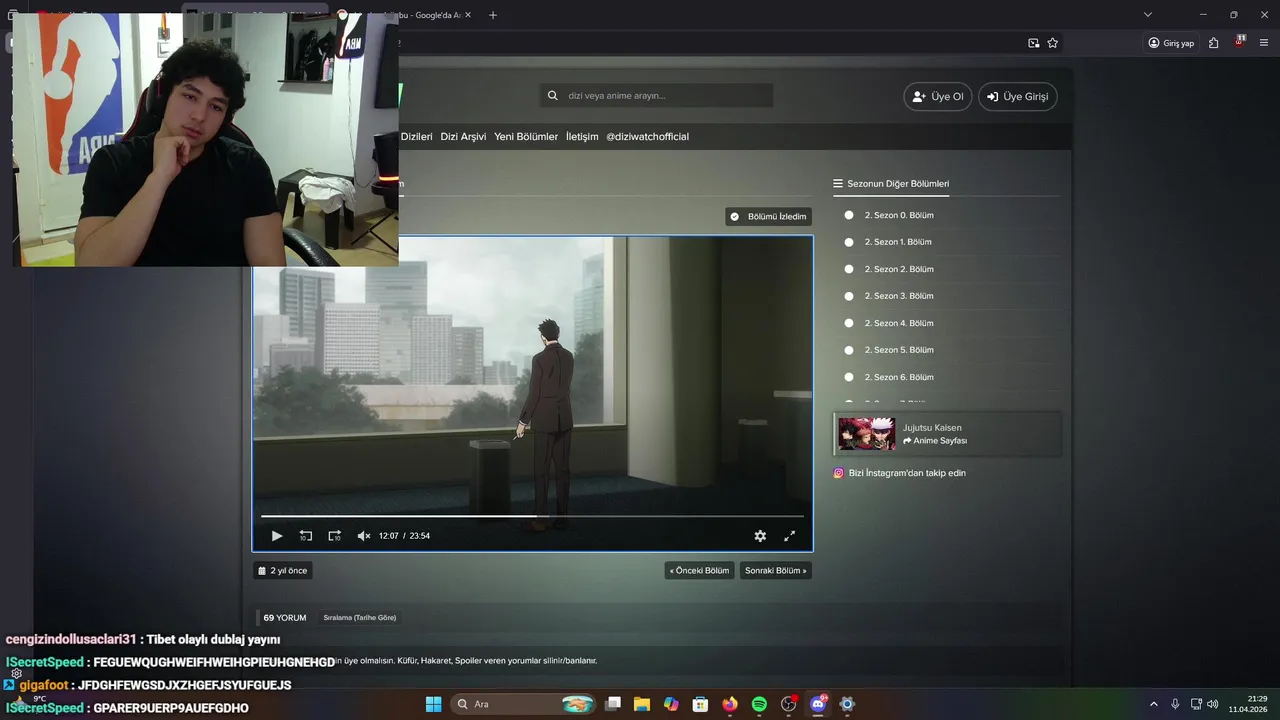Rewind the video 10 seconds

[306, 536]
